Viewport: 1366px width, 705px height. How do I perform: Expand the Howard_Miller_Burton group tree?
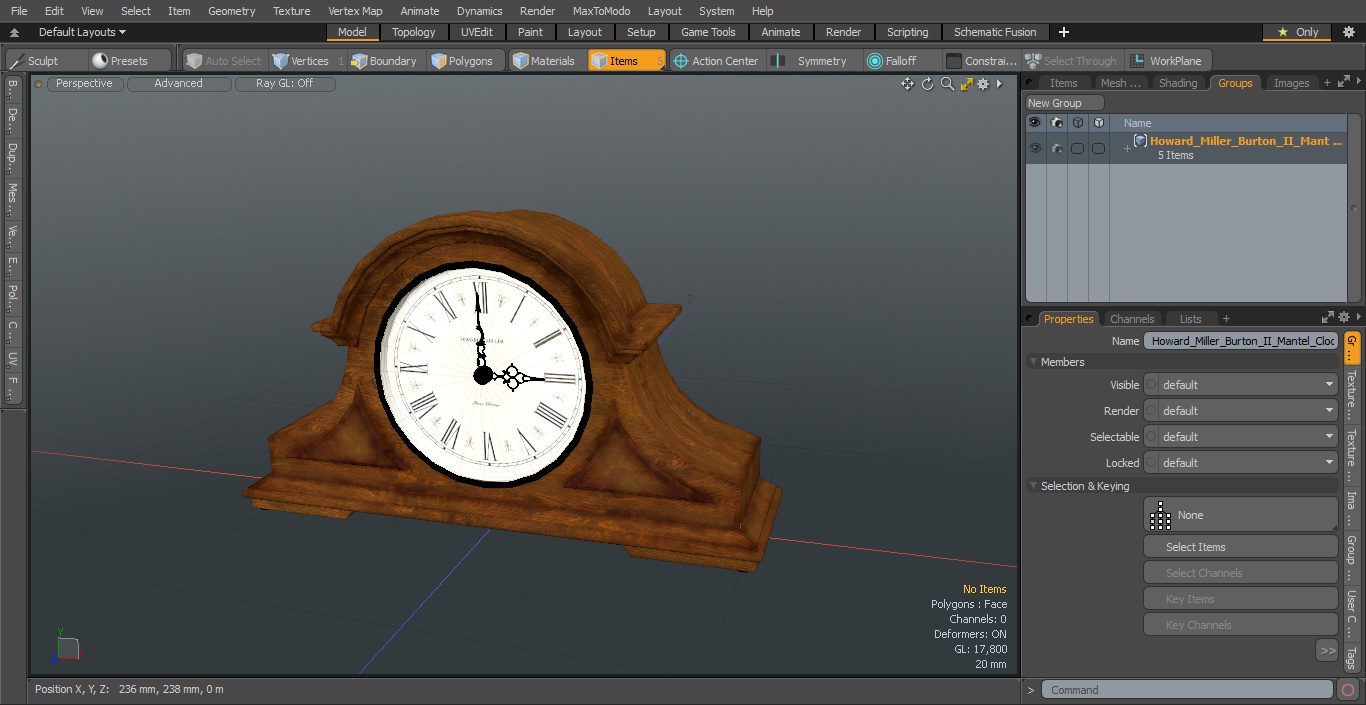click(x=1127, y=149)
